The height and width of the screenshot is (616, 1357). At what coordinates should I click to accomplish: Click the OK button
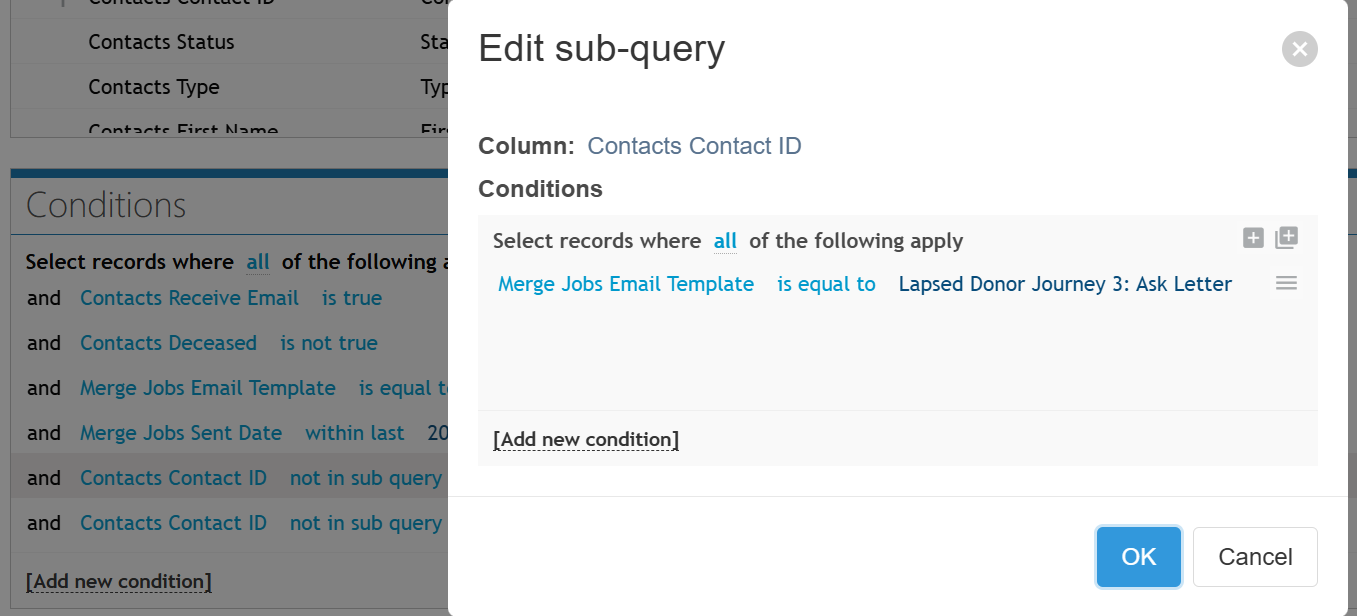(x=1139, y=557)
